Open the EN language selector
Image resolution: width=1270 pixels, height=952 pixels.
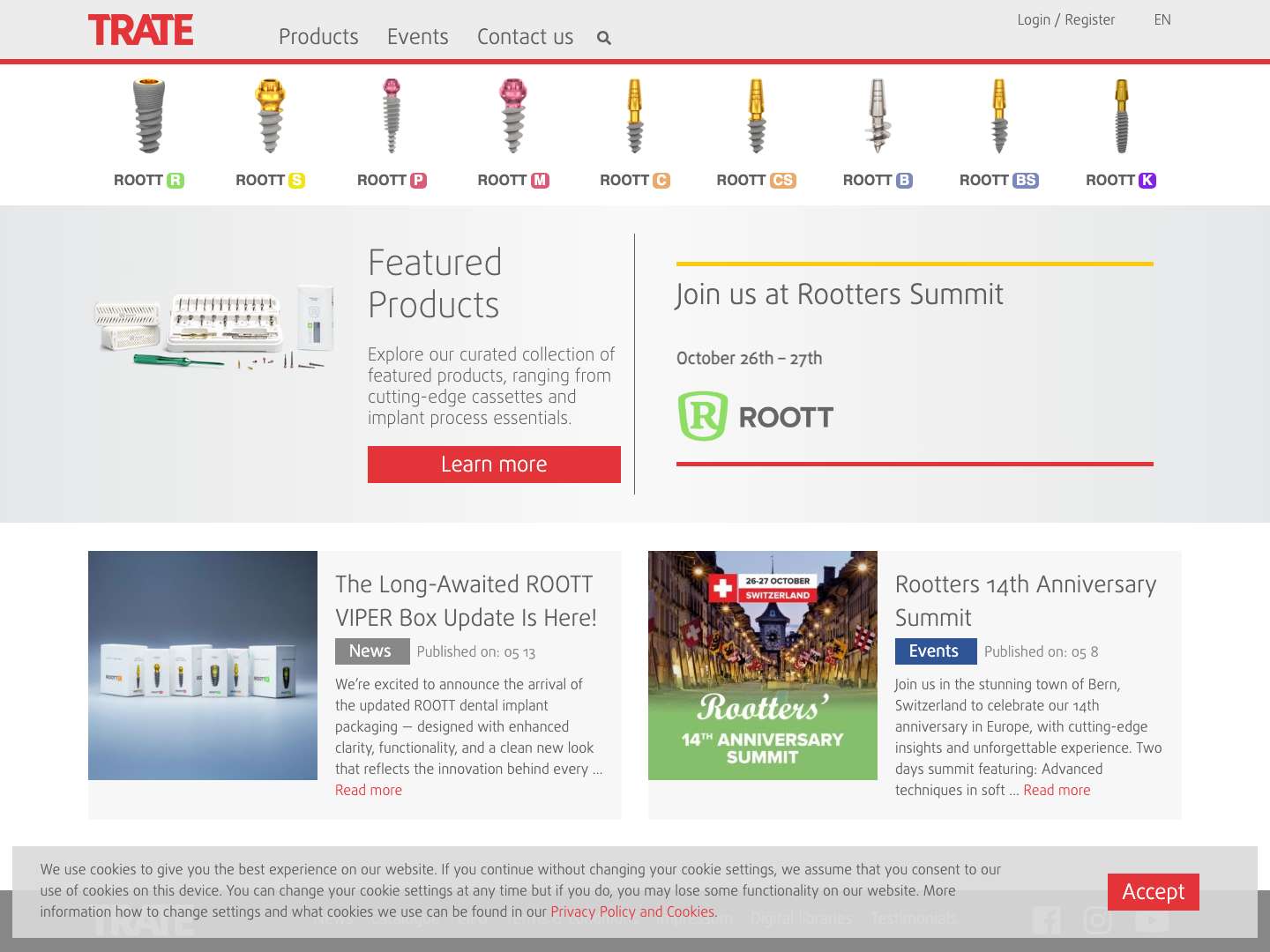click(x=1162, y=19)
